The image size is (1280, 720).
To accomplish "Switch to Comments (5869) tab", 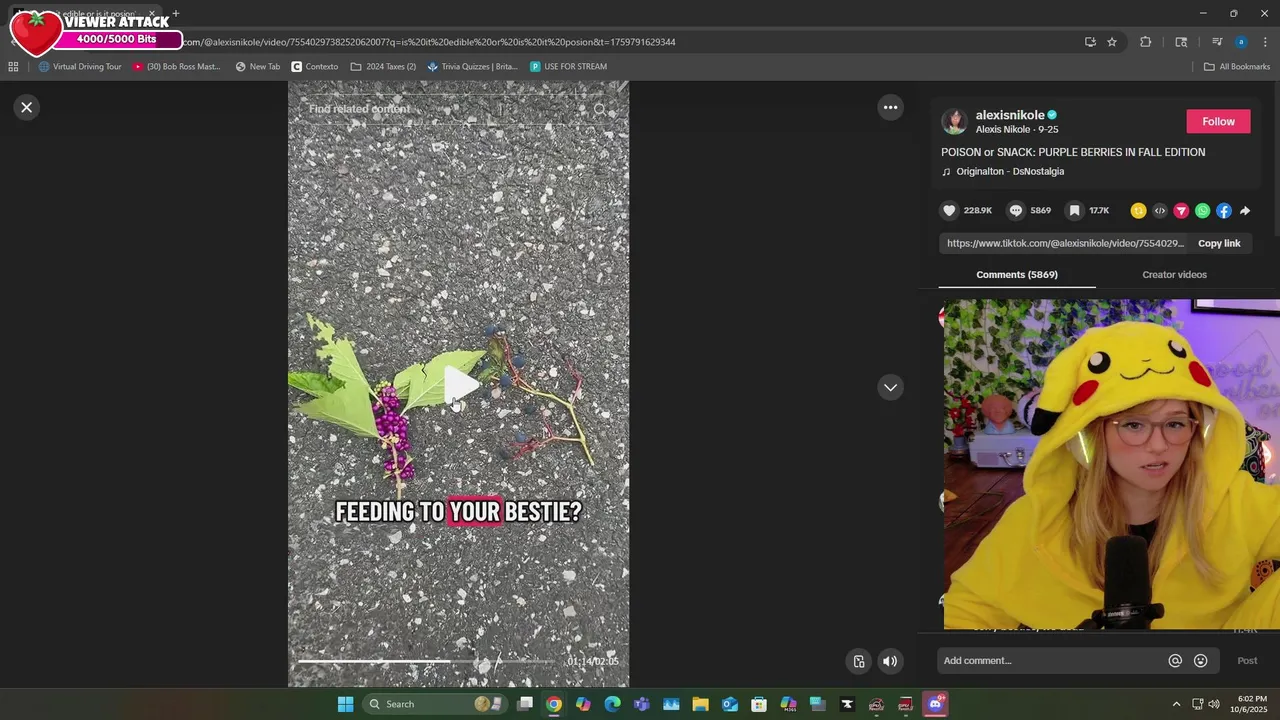I will click(1017, 274).
